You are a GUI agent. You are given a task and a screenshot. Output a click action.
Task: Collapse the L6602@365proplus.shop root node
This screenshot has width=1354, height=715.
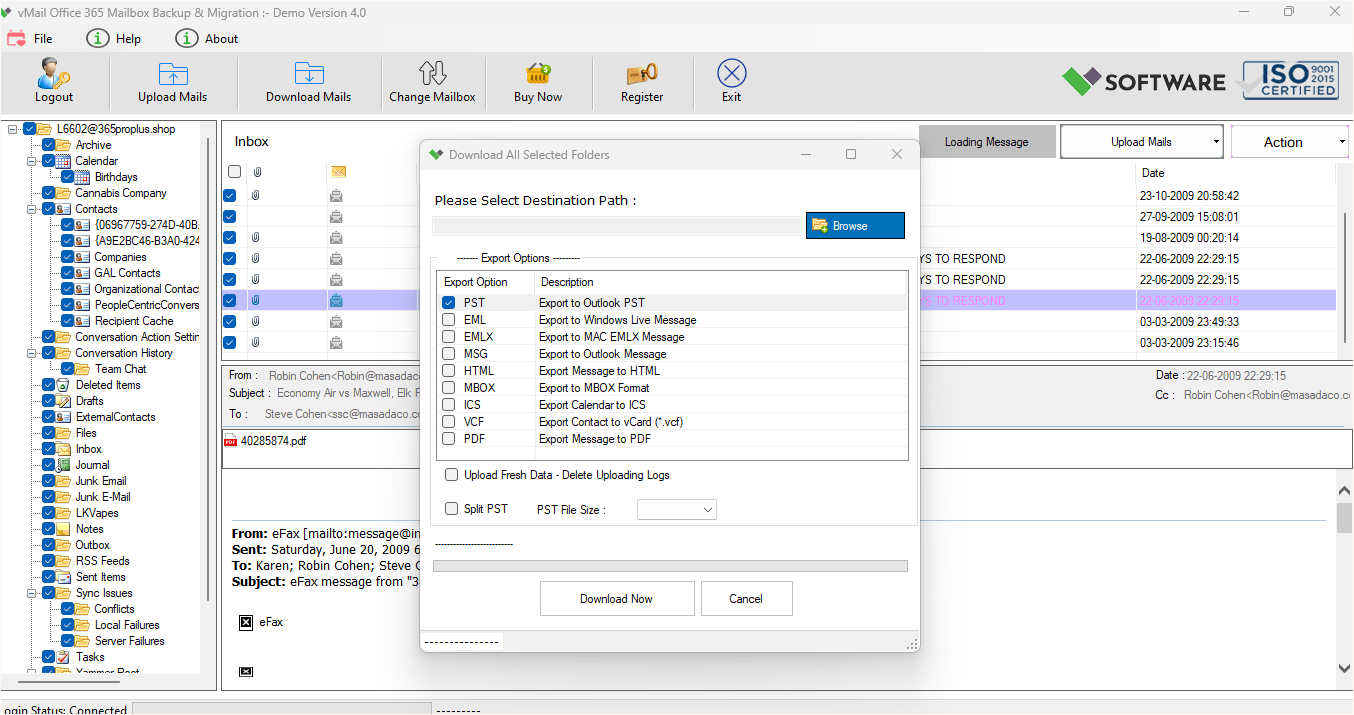[13, 129]
